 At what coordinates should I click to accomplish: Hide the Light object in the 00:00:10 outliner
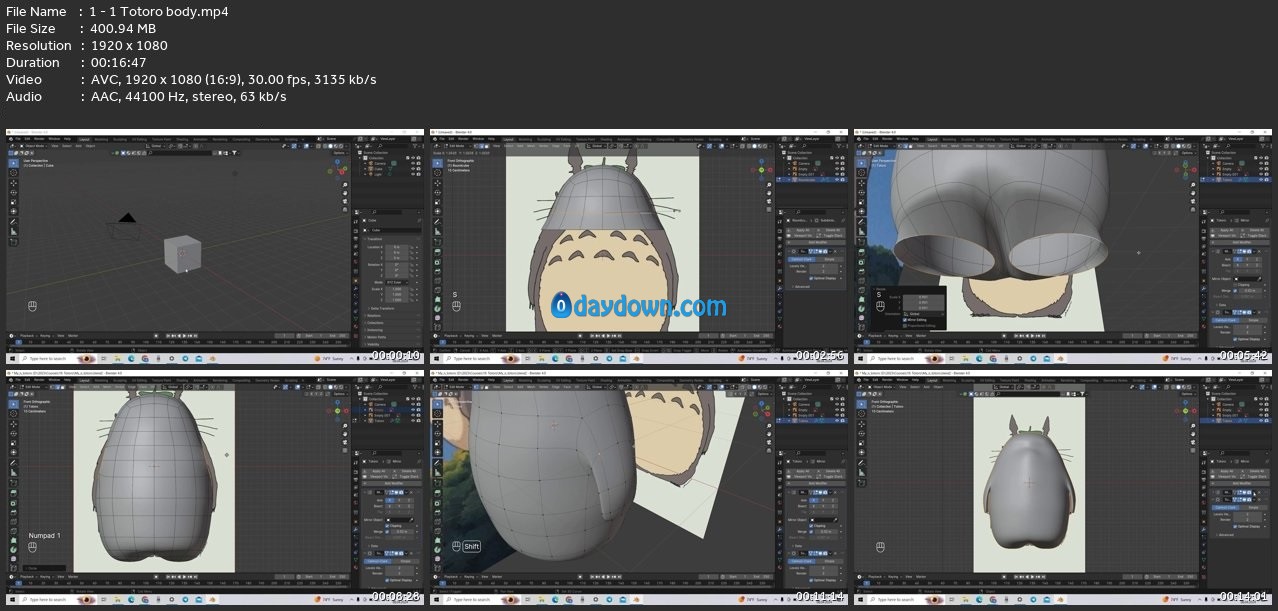413,174
